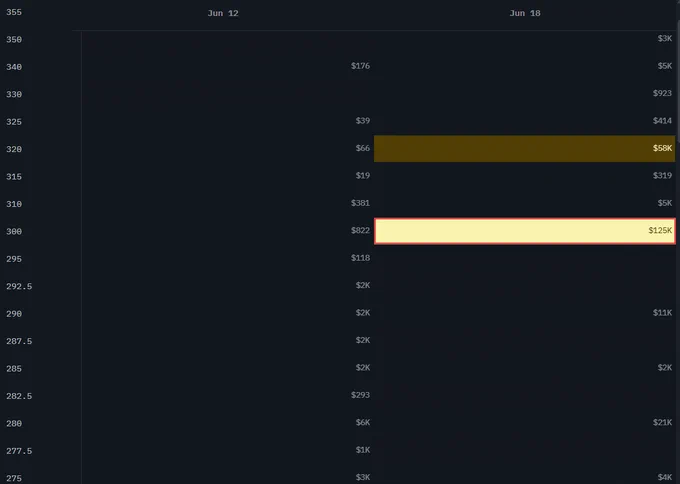This screenshot has width=680, height=484.
Task: Click the $1K cell at strike 277.5
Action: click(x=363, y=450)
